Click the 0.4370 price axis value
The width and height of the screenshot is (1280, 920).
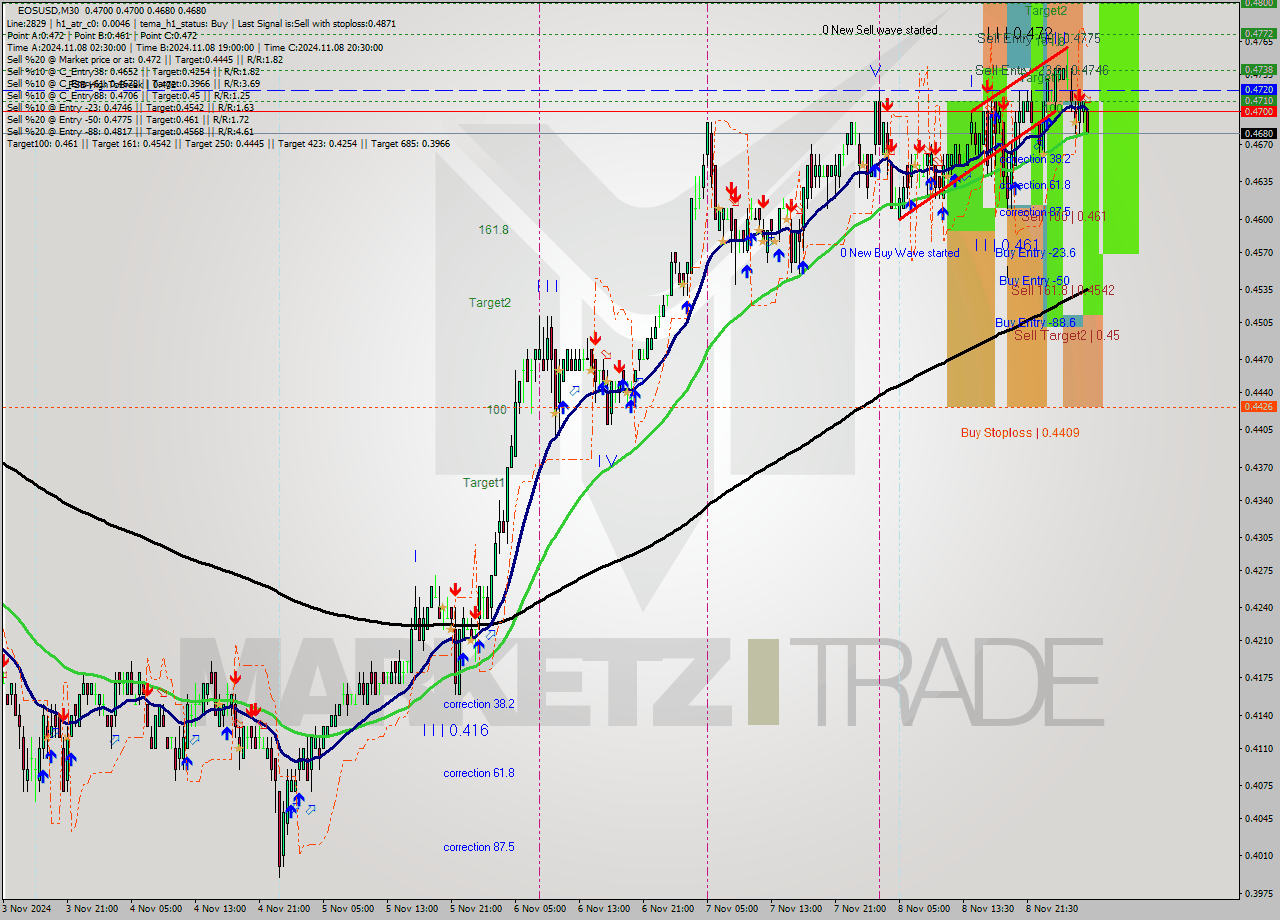[1258, 467]
